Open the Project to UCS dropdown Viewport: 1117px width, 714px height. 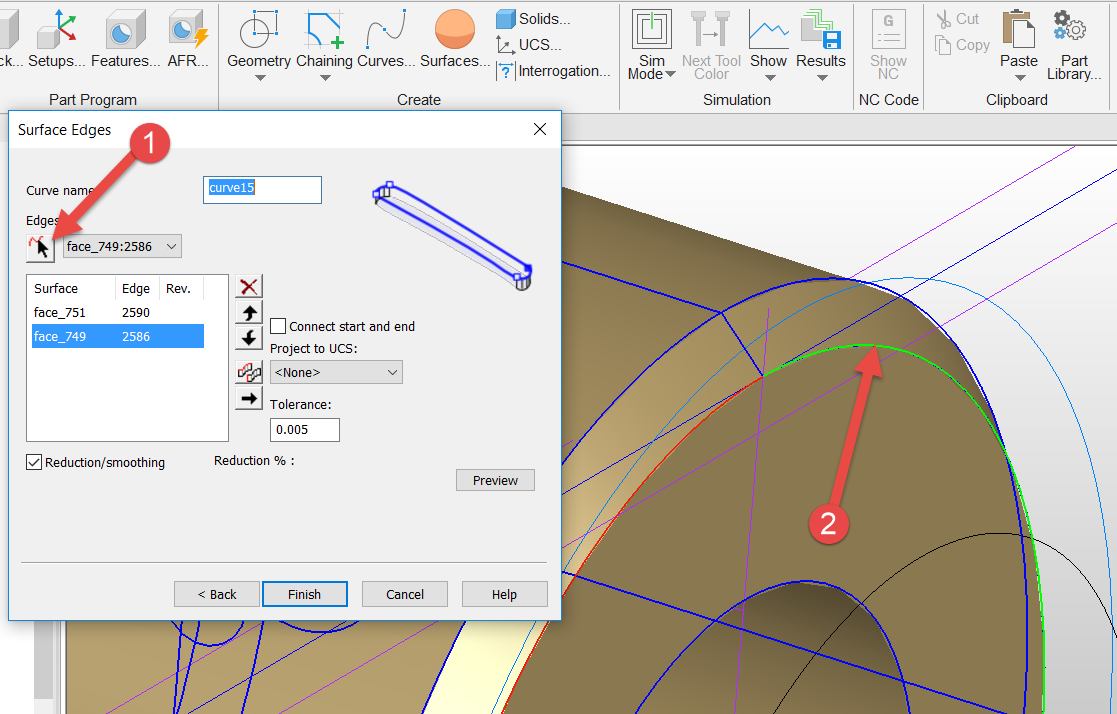click(x=335, y=371)
